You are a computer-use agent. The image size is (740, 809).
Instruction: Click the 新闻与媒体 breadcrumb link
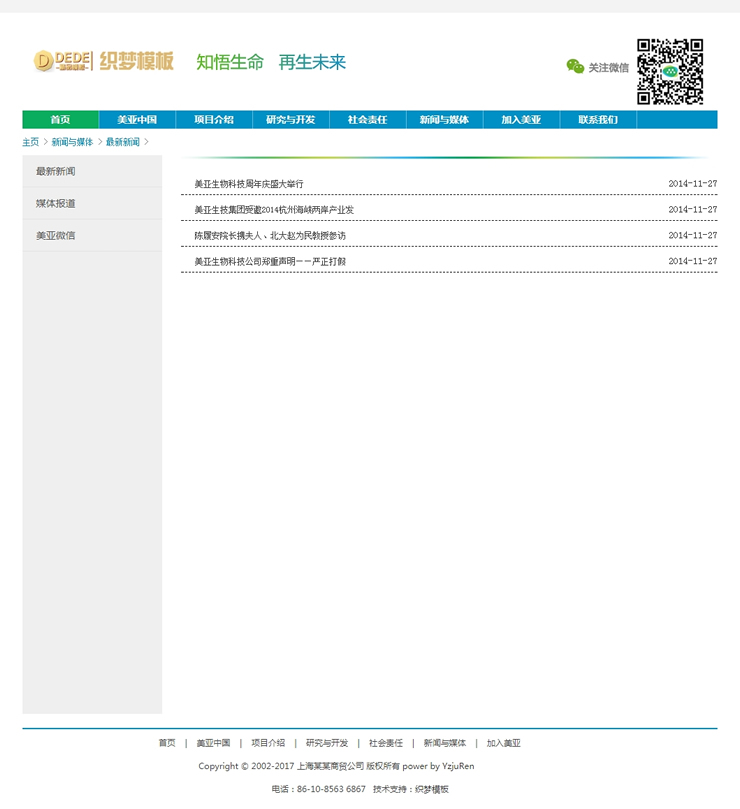click(x=72, y=142)
